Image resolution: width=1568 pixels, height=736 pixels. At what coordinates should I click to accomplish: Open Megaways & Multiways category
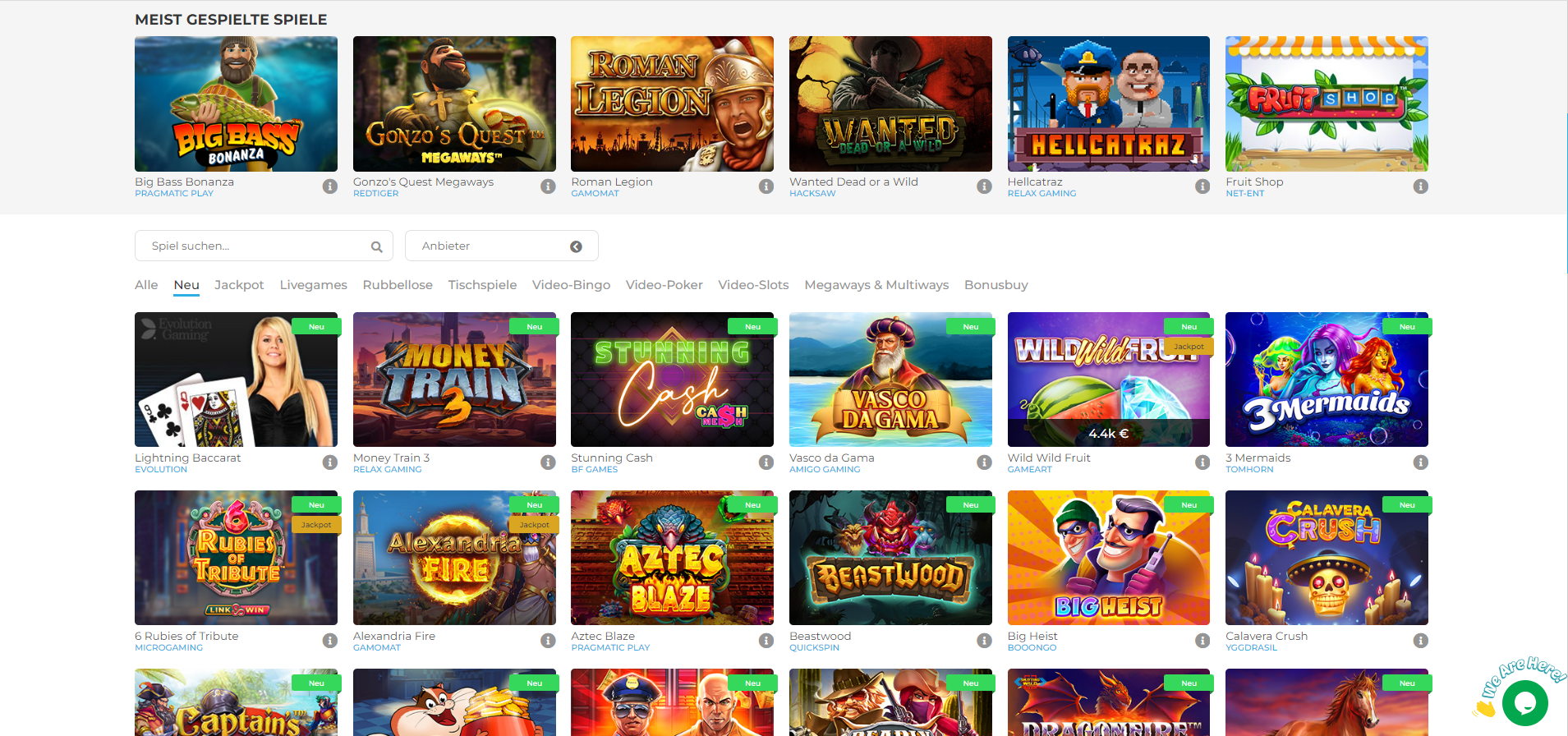[x=876, y=285]
